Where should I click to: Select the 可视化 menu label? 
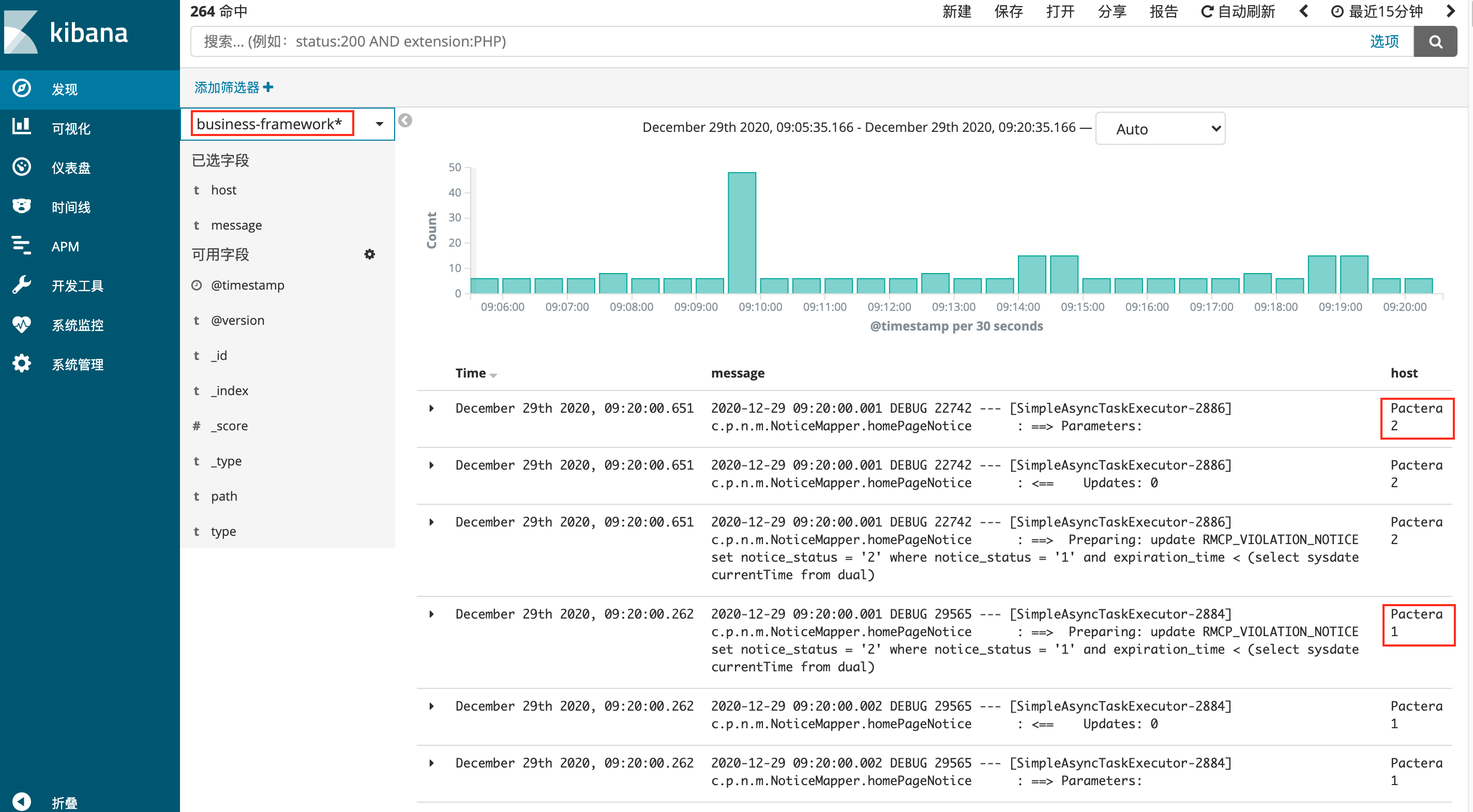pos(71,128)
